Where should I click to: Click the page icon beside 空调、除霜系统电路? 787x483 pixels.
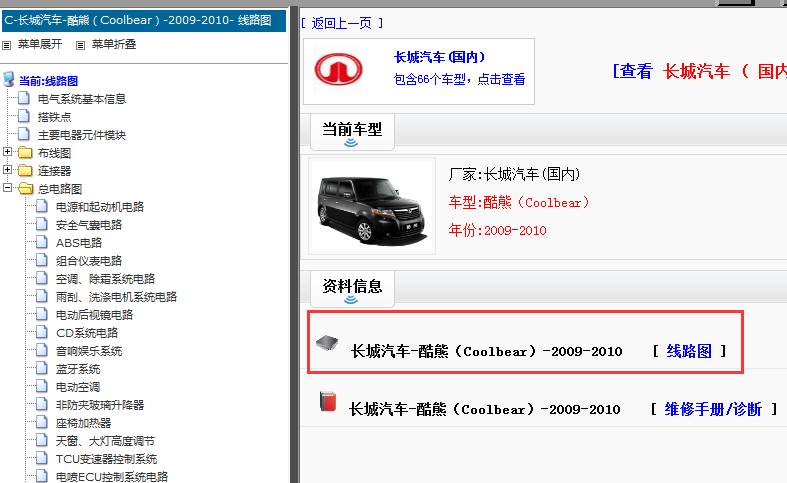click(42, 279)
